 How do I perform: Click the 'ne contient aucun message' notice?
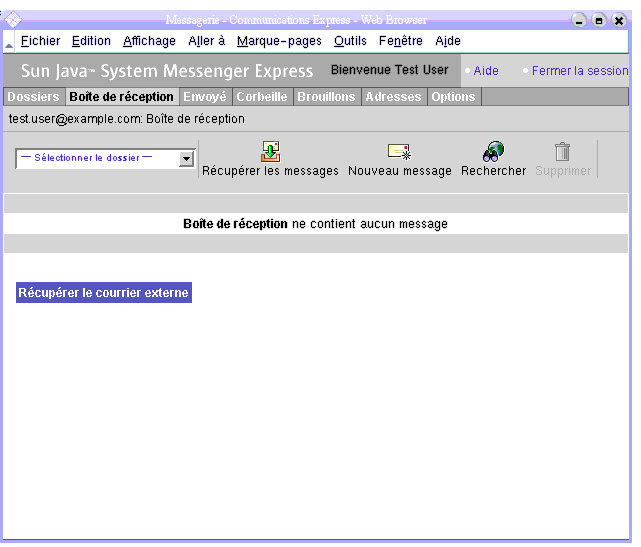pyautogui.click(x=370, y=224)
